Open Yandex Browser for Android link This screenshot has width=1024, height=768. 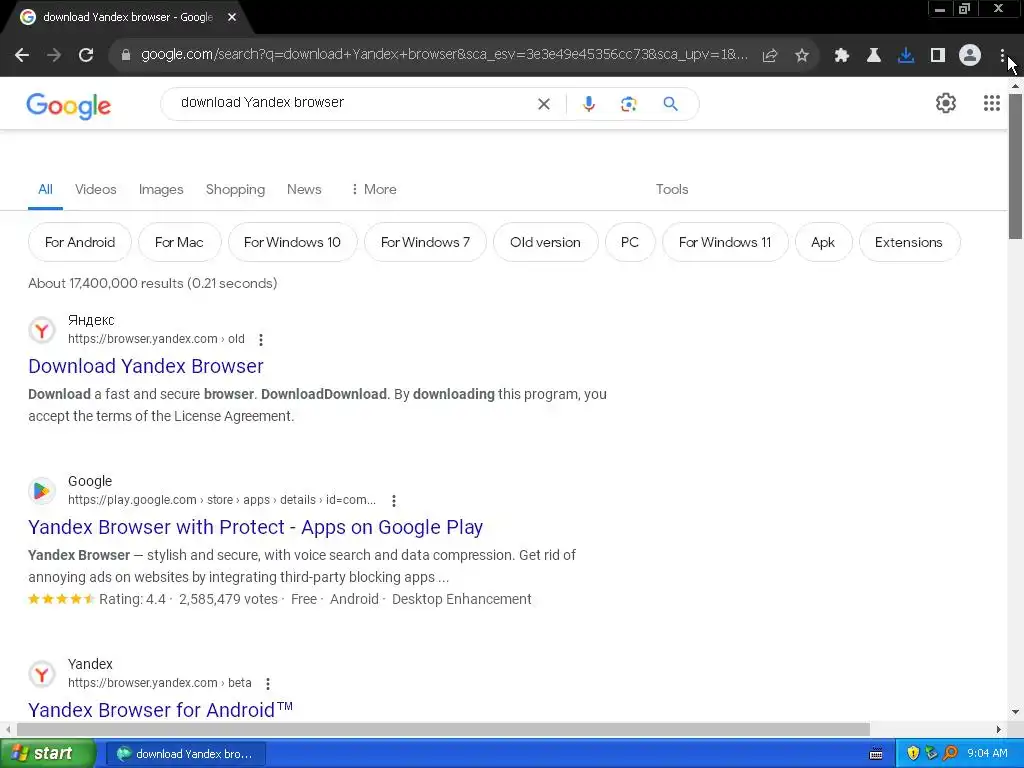(x=161, y=709)
